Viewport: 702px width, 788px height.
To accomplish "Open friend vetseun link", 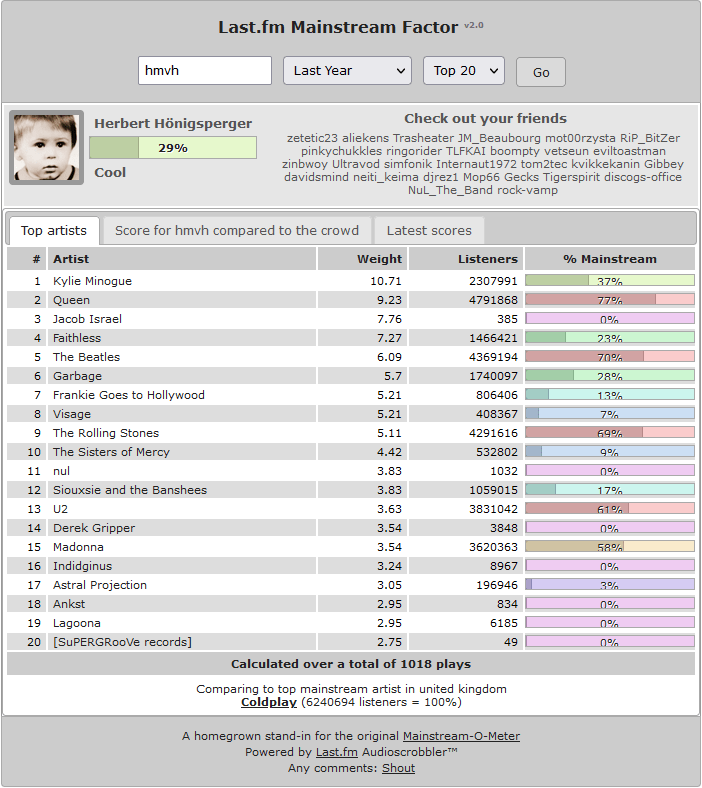I will click(x=566, y=151).
